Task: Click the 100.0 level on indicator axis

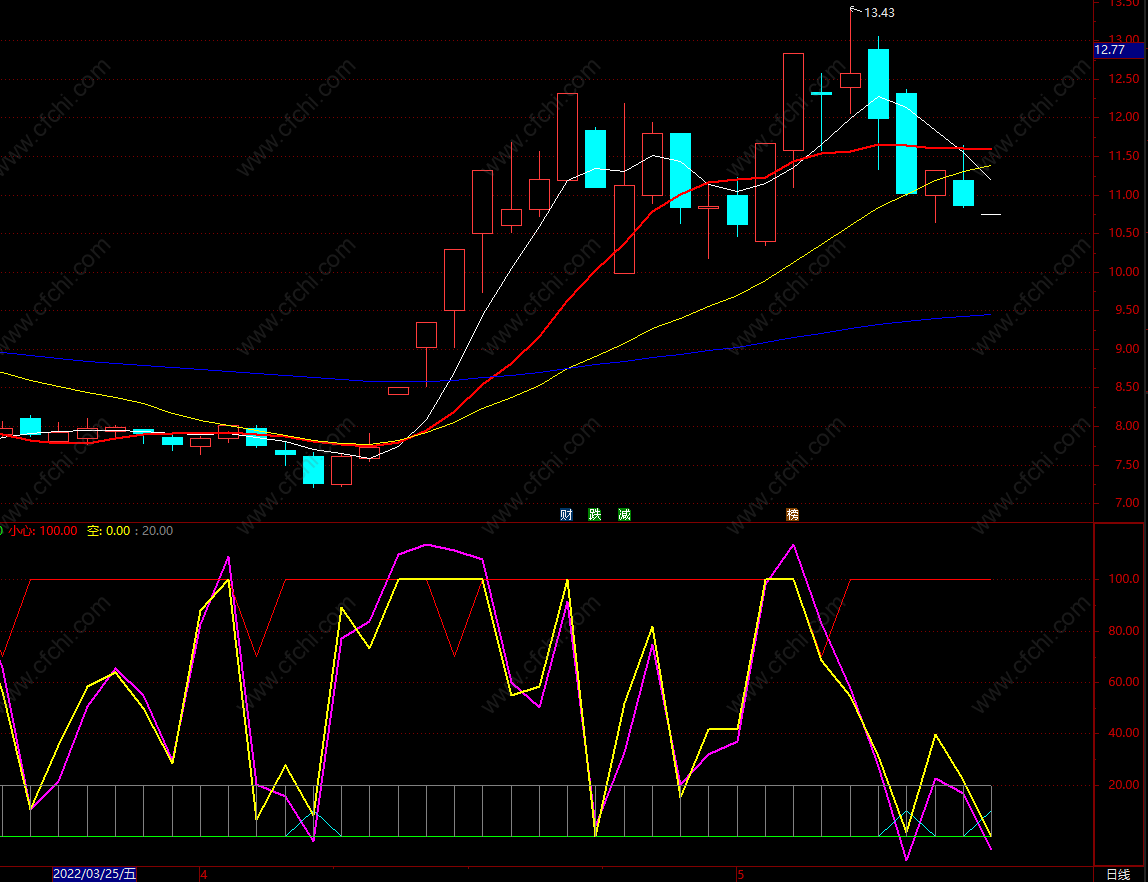Action: tap(1123, 579)
